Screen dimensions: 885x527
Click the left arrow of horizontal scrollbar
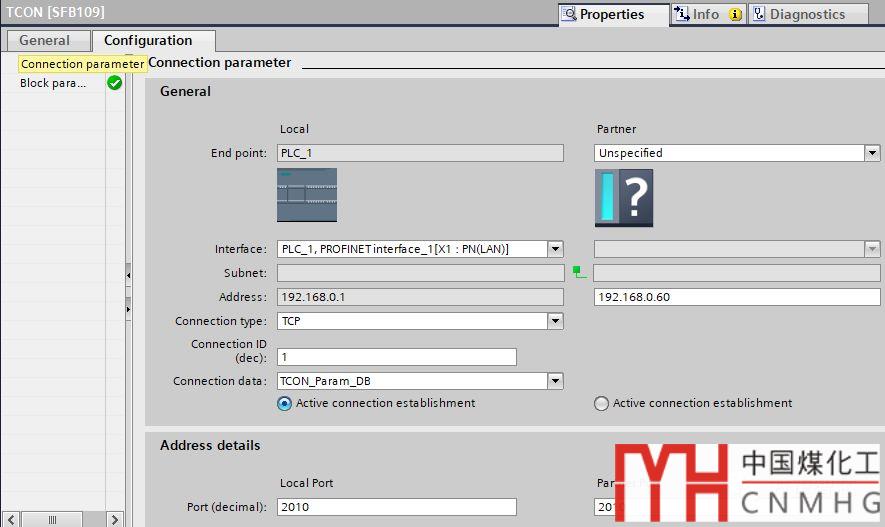(11, 520)
